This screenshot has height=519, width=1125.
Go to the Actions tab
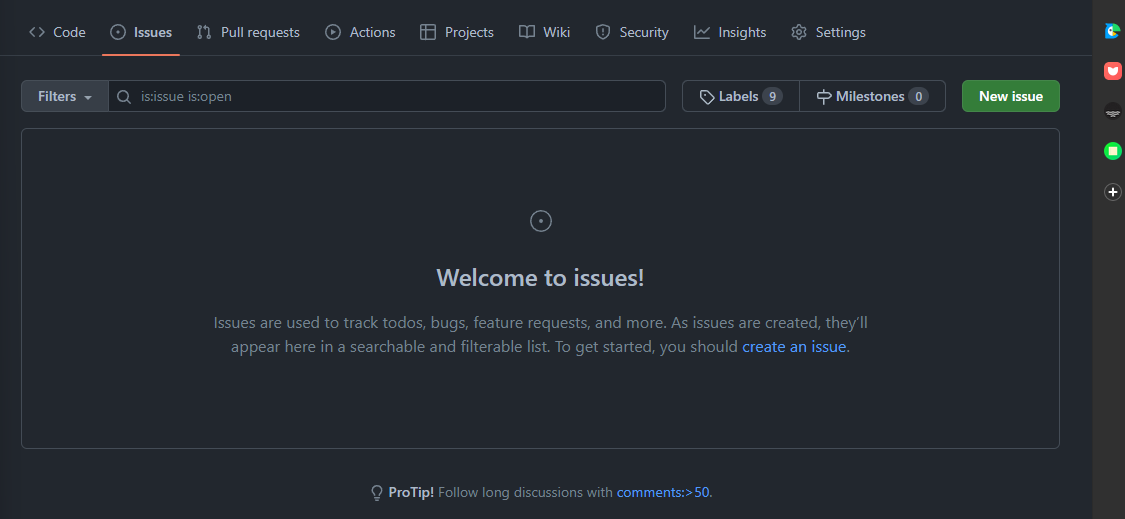tap(360, 32)
